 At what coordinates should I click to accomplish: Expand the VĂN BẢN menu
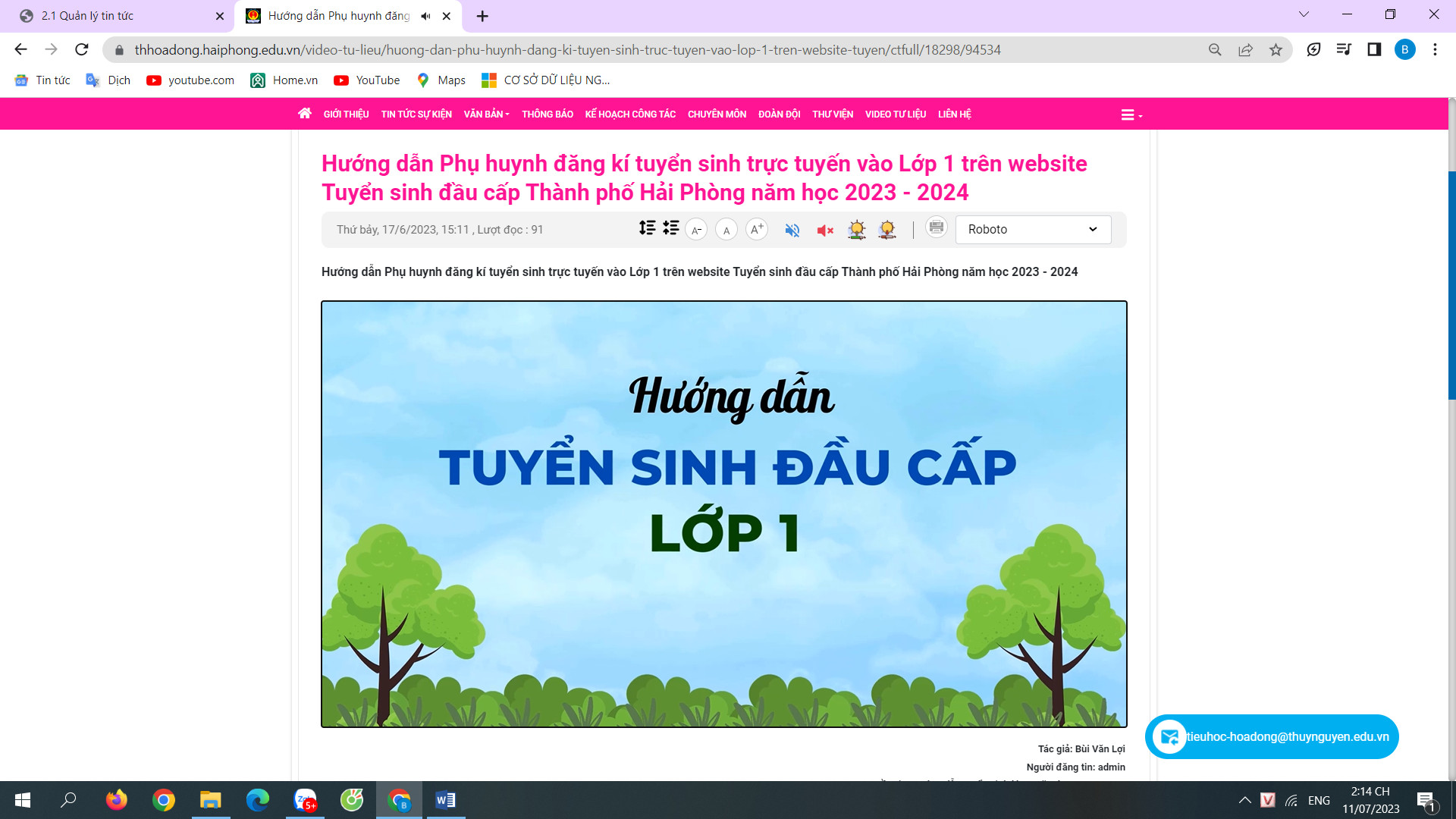486,115
